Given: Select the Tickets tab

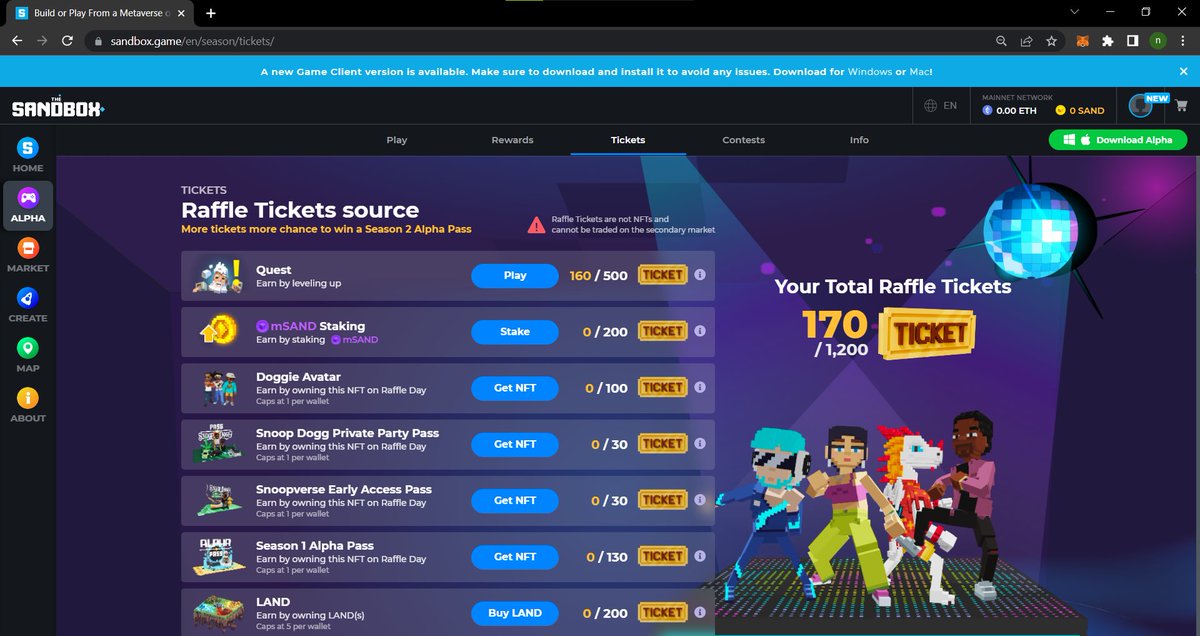Looking at the screenshot, I should [x=628, y=140].
